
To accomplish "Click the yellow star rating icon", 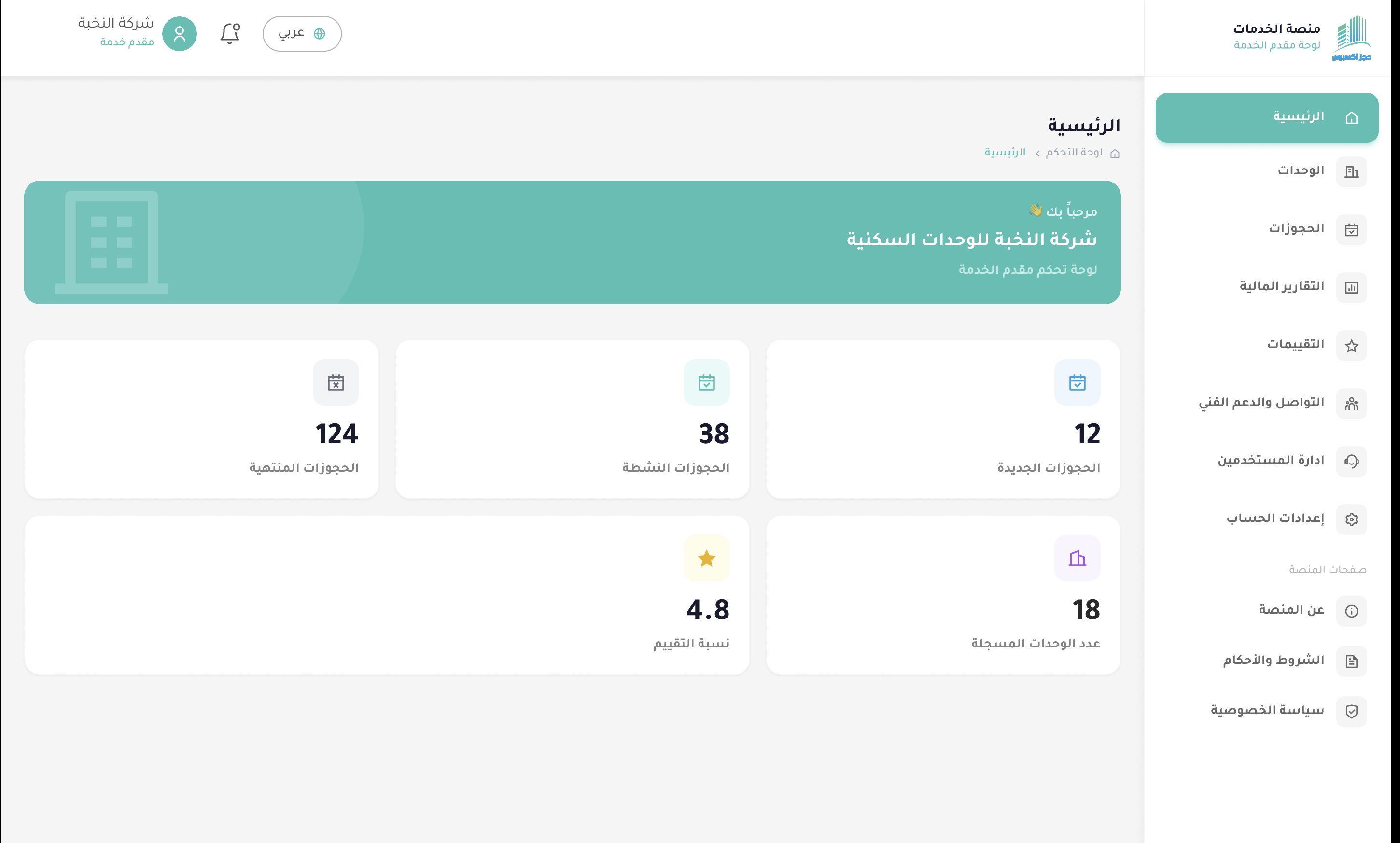I will click(x=706, y=558).
